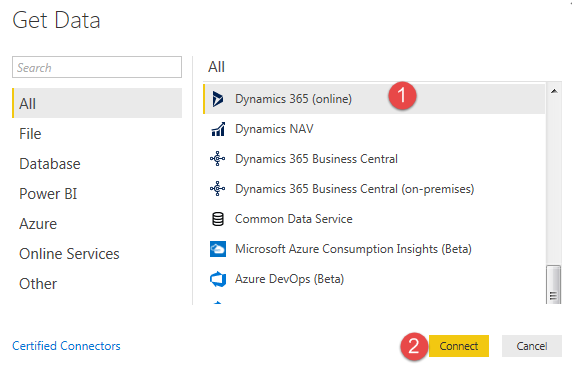Cancel the Get Data dialog
Screen dimensions: 572x365
[x=532, y=346]
